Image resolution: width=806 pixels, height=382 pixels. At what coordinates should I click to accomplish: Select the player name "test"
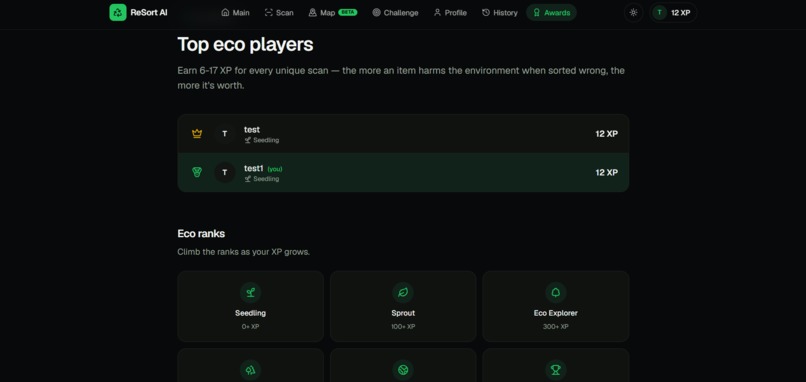(x=252, y=130)
